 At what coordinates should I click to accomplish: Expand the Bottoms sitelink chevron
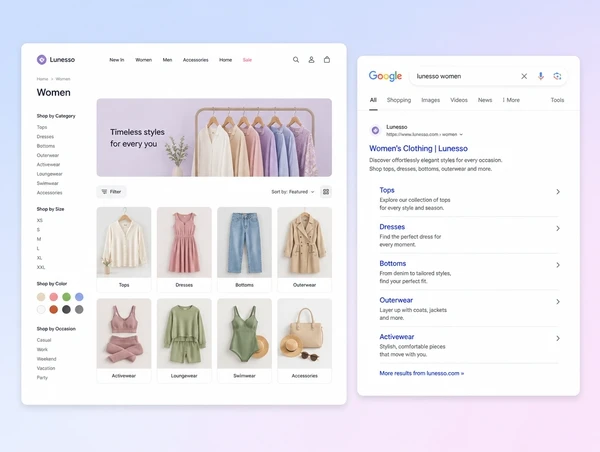[x=558, y=265]
